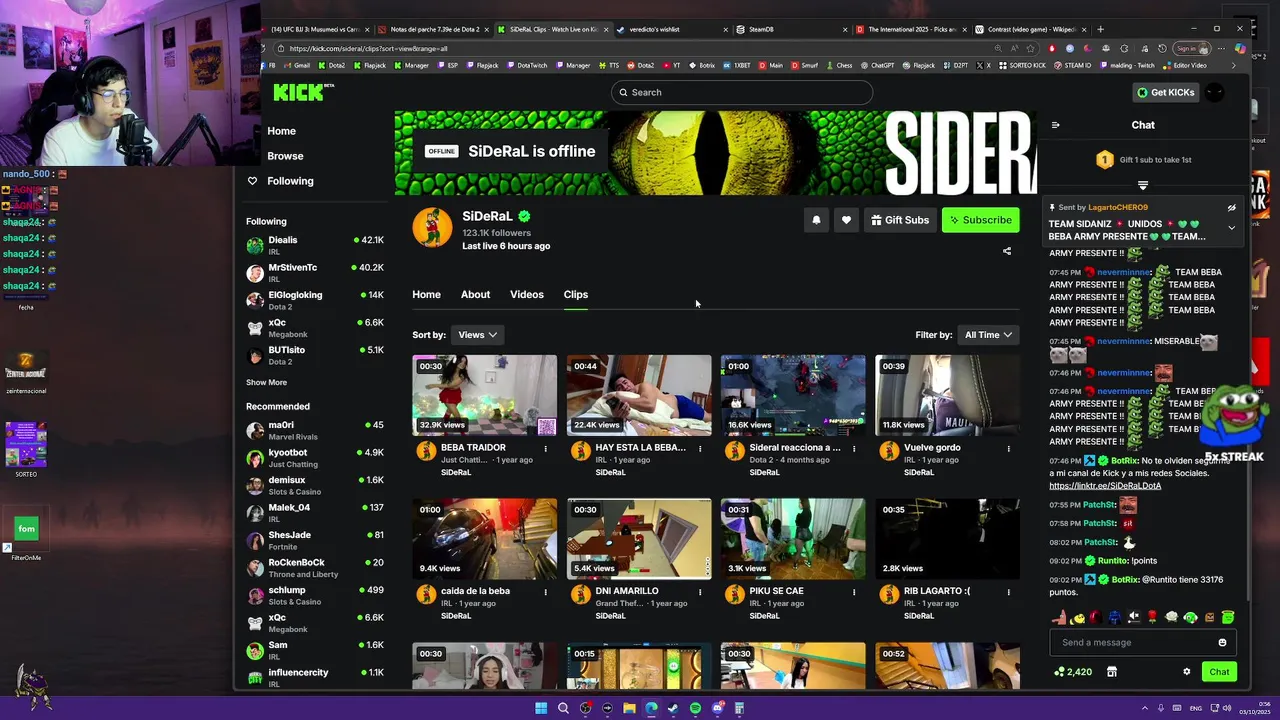Open the Filter by All Time dropdown
The image size is (1280, 720).
988,335
